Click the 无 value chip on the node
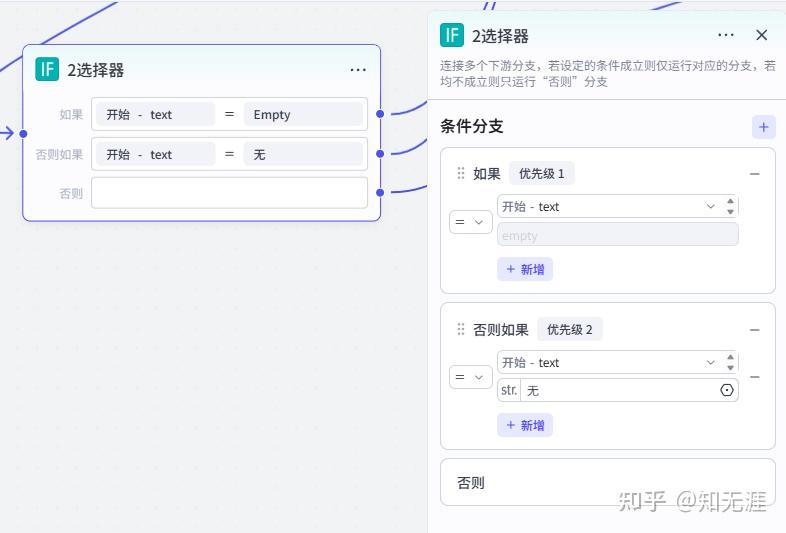The height and width of the screenshot is (533, 786). click(x=303, y=154)
